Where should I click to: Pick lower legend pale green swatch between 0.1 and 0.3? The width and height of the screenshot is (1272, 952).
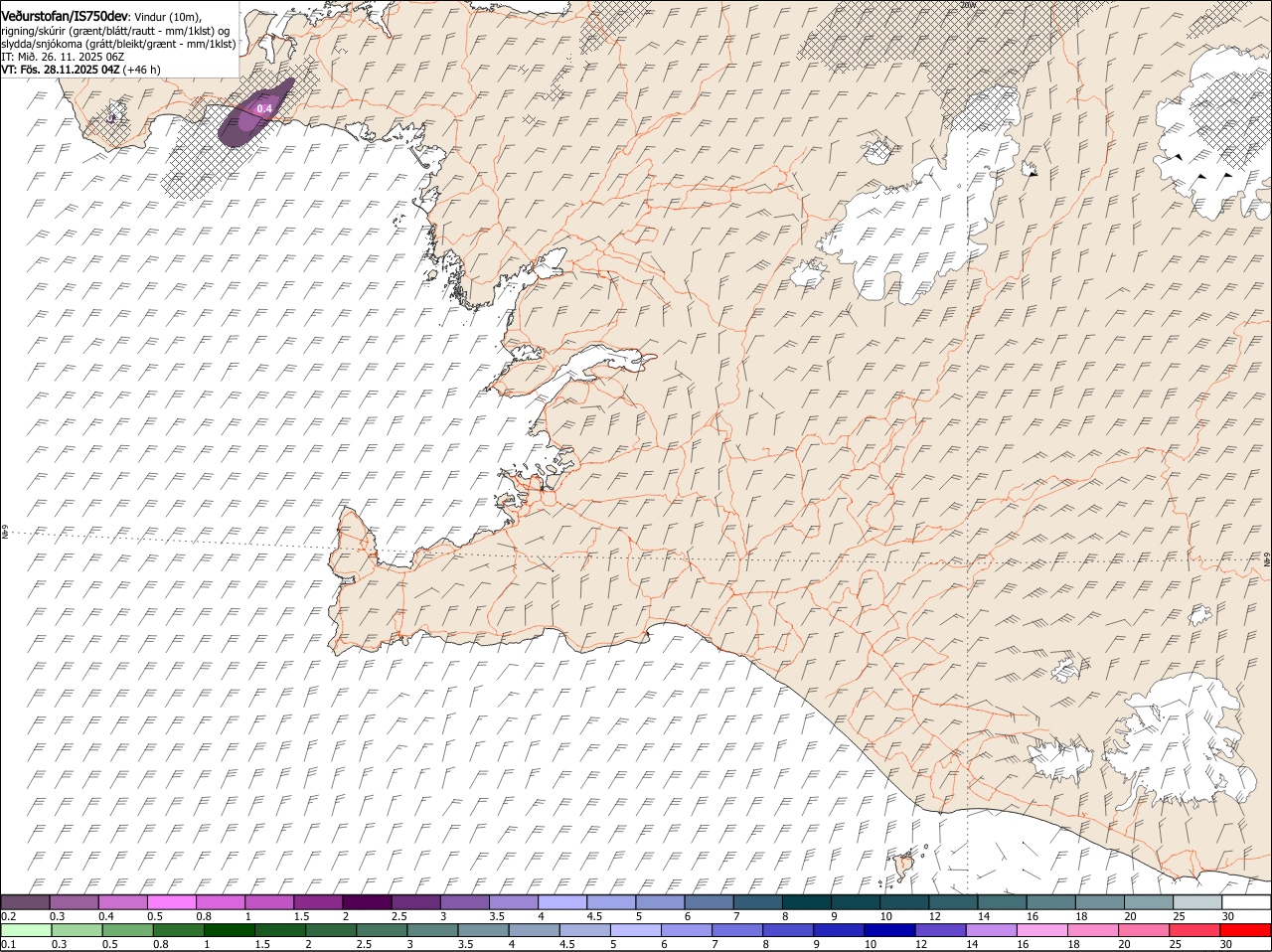[27, 930]
